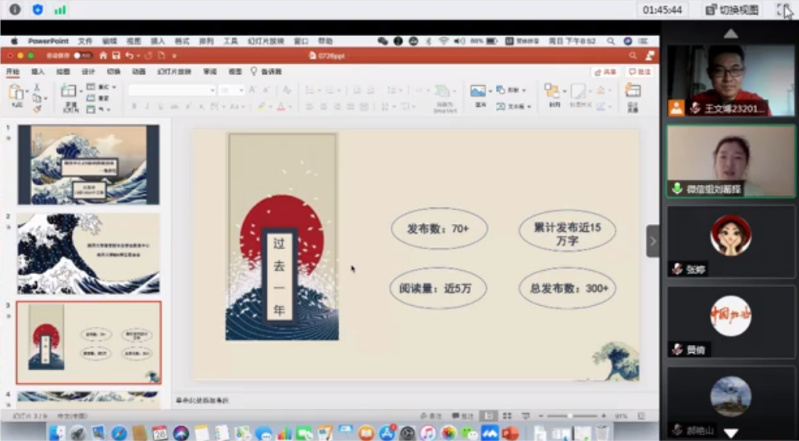Click the Cut scissors icon
Image resolution: width=799 pixels, height=441 pixels.
coord(37,88)
